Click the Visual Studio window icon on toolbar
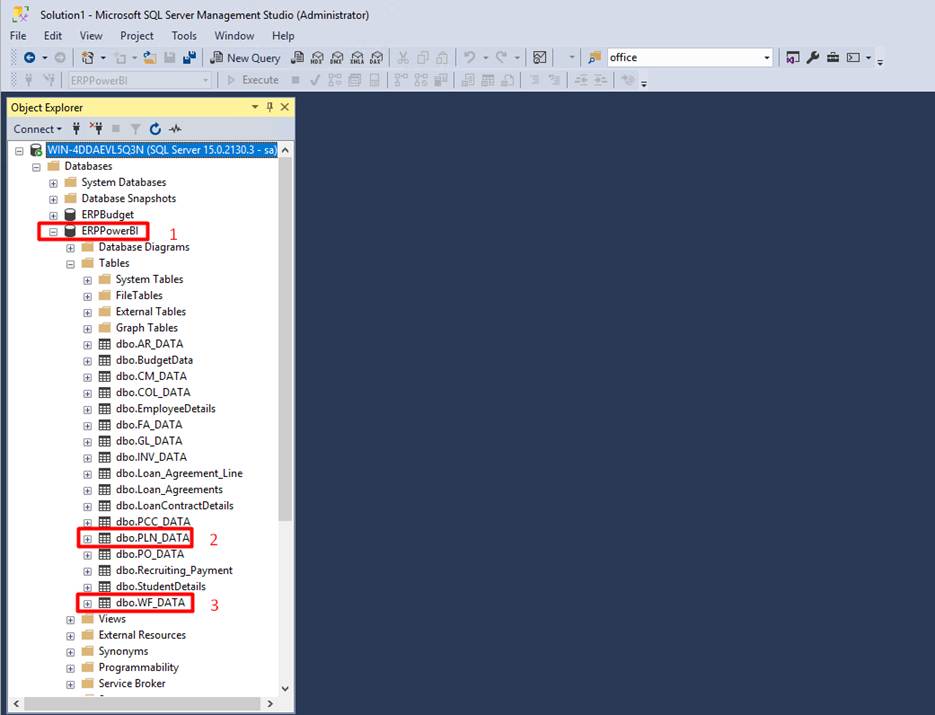The width and height of the screenshot is (935, 715). 792,57
